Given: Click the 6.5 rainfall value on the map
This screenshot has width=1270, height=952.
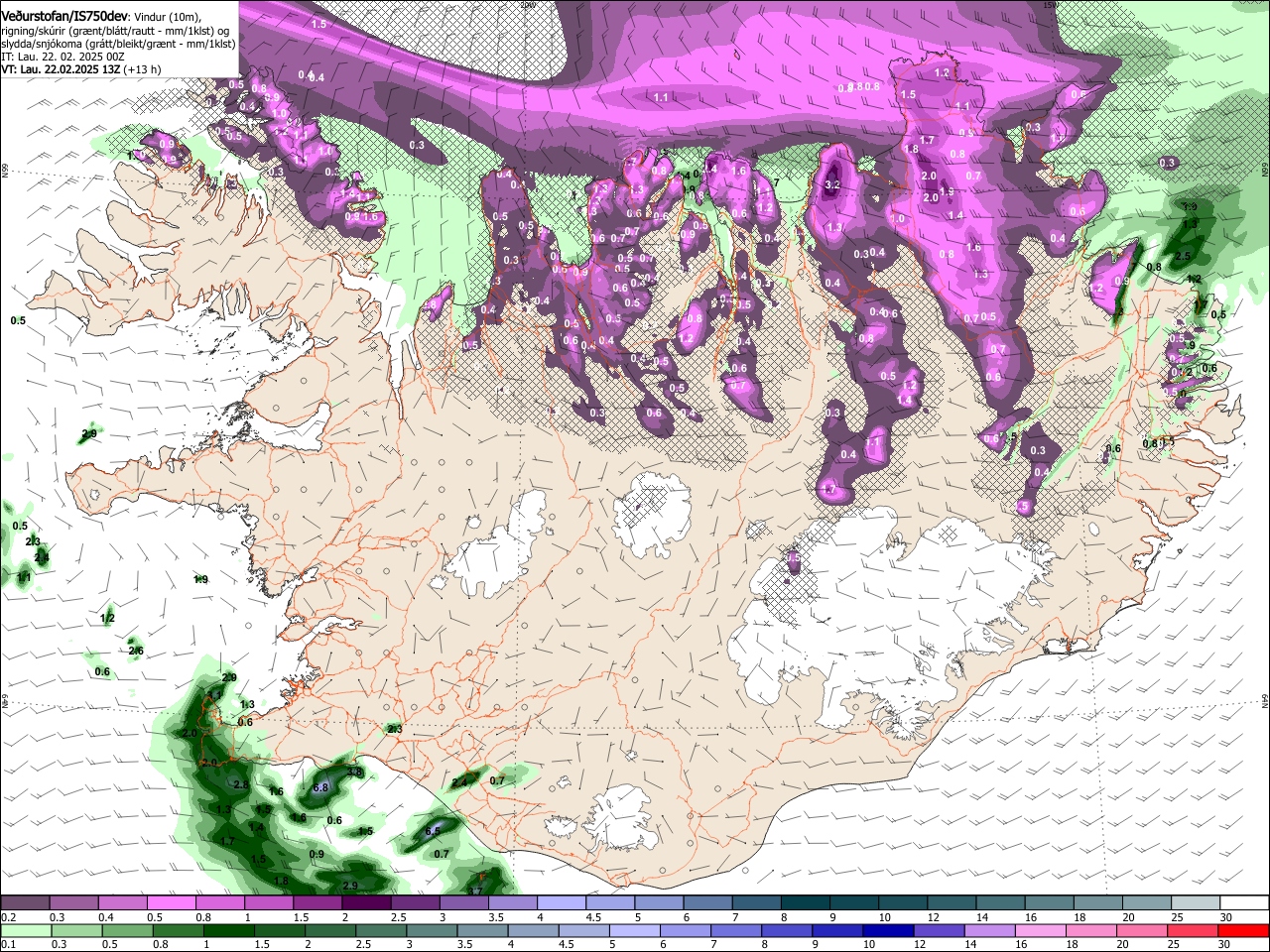Looking at the screenshot, I should [434, 831].
